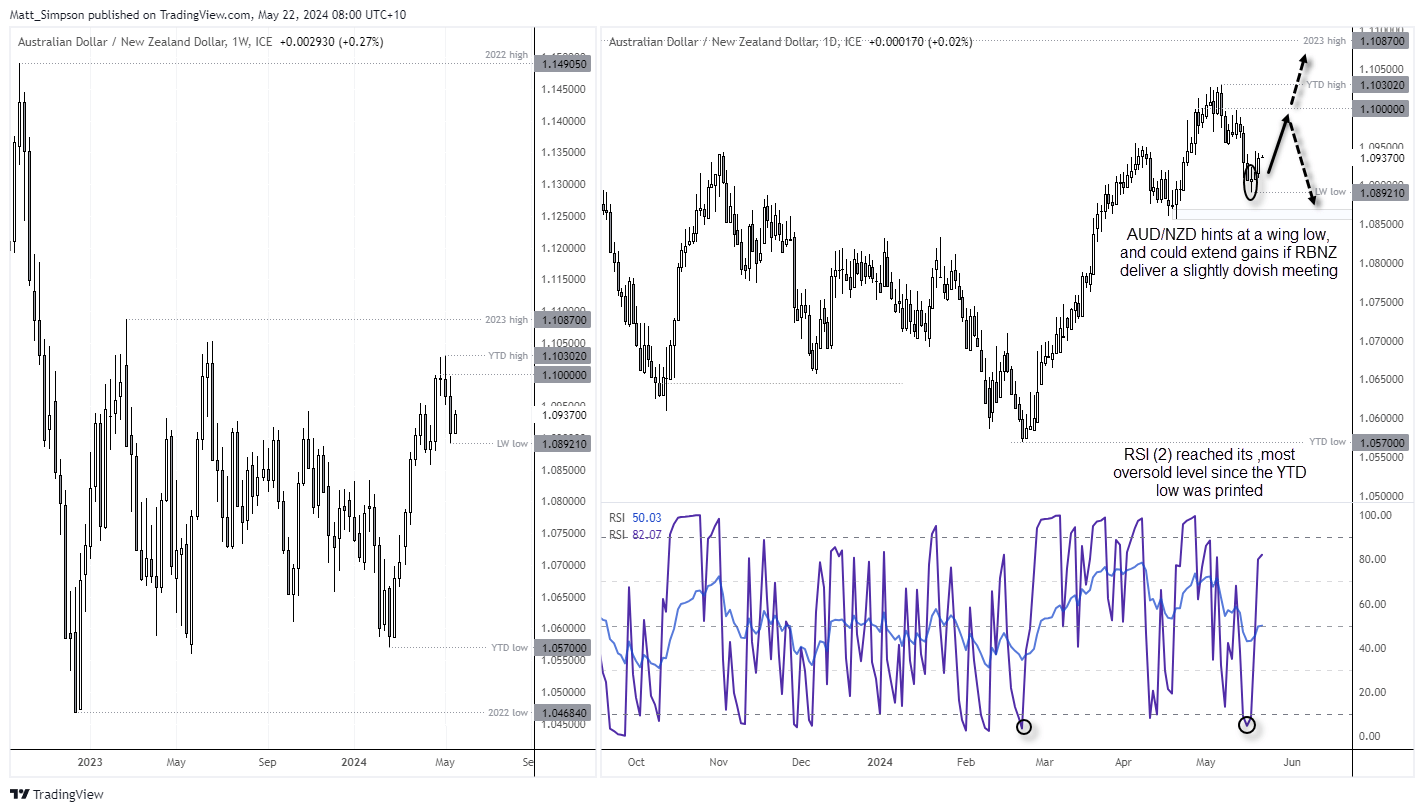Click 'YTD high' label on the daily chart
The image size is (1424, 812).
click(x=1326, y=85)
